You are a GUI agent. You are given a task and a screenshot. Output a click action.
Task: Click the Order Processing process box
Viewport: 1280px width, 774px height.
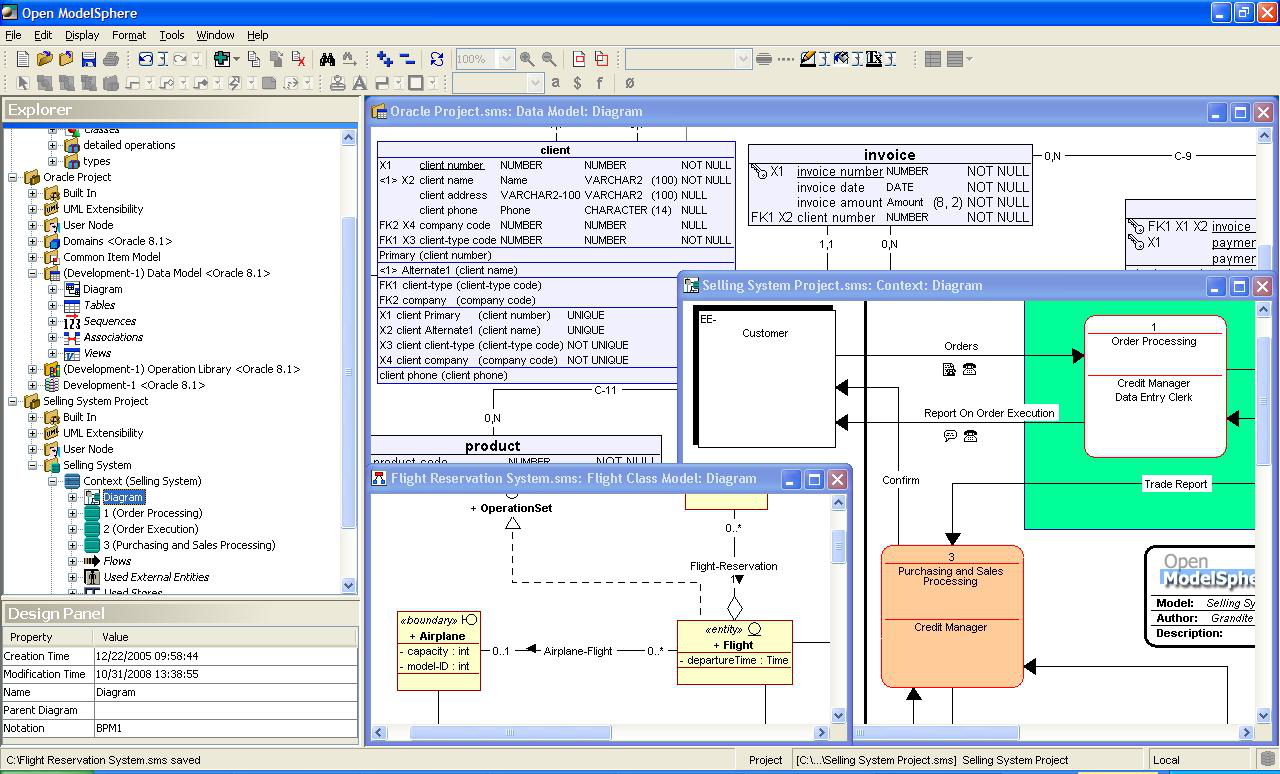click(1154, 386)
